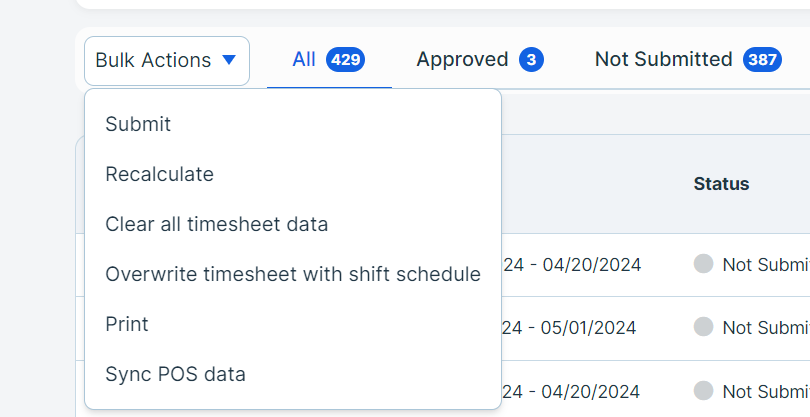Switch to the All tab
Image resolution: width=810 pixels, height=417 pixels.
304,59
